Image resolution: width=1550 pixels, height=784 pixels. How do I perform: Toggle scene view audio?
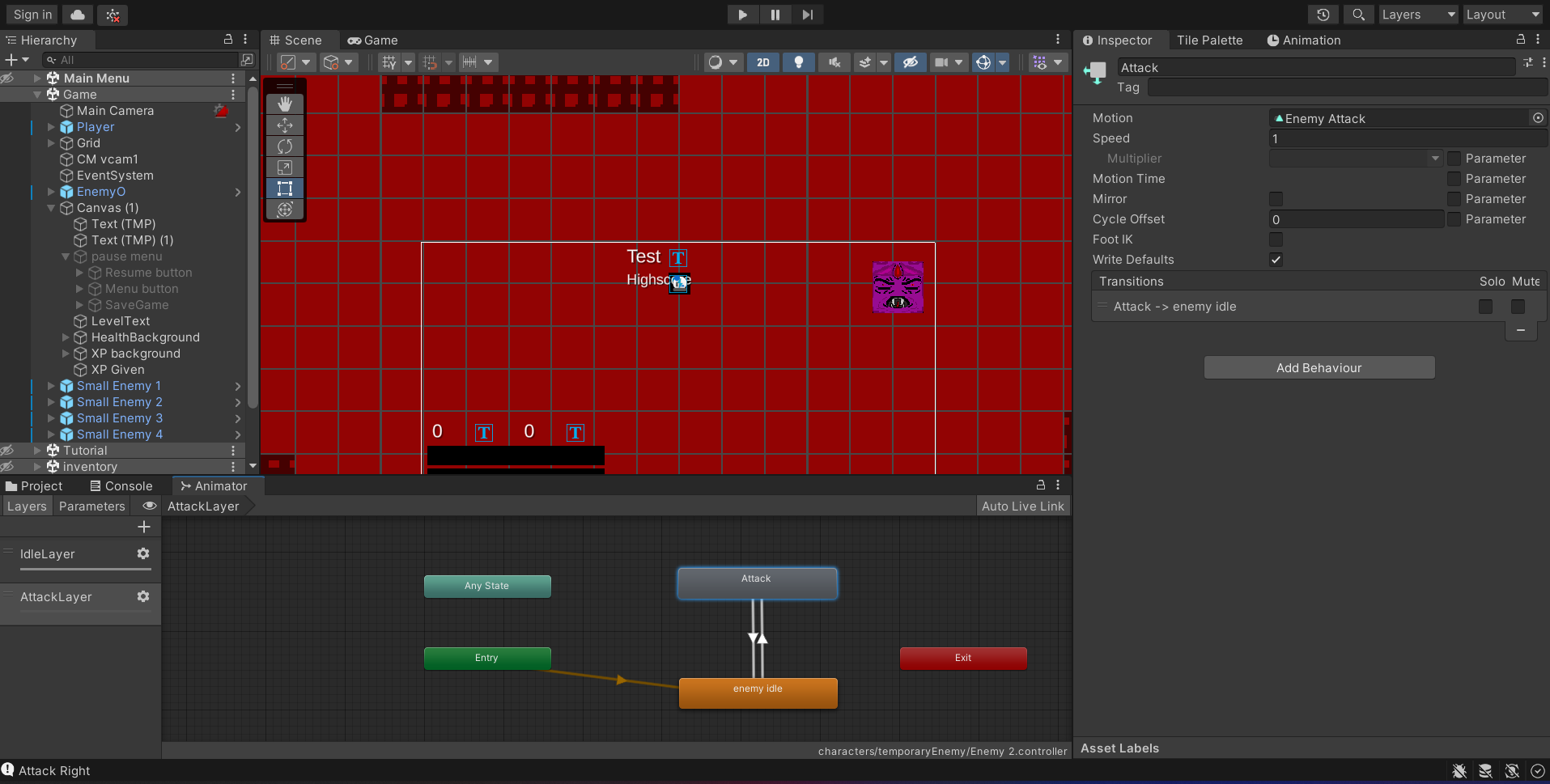coord(833,62)
